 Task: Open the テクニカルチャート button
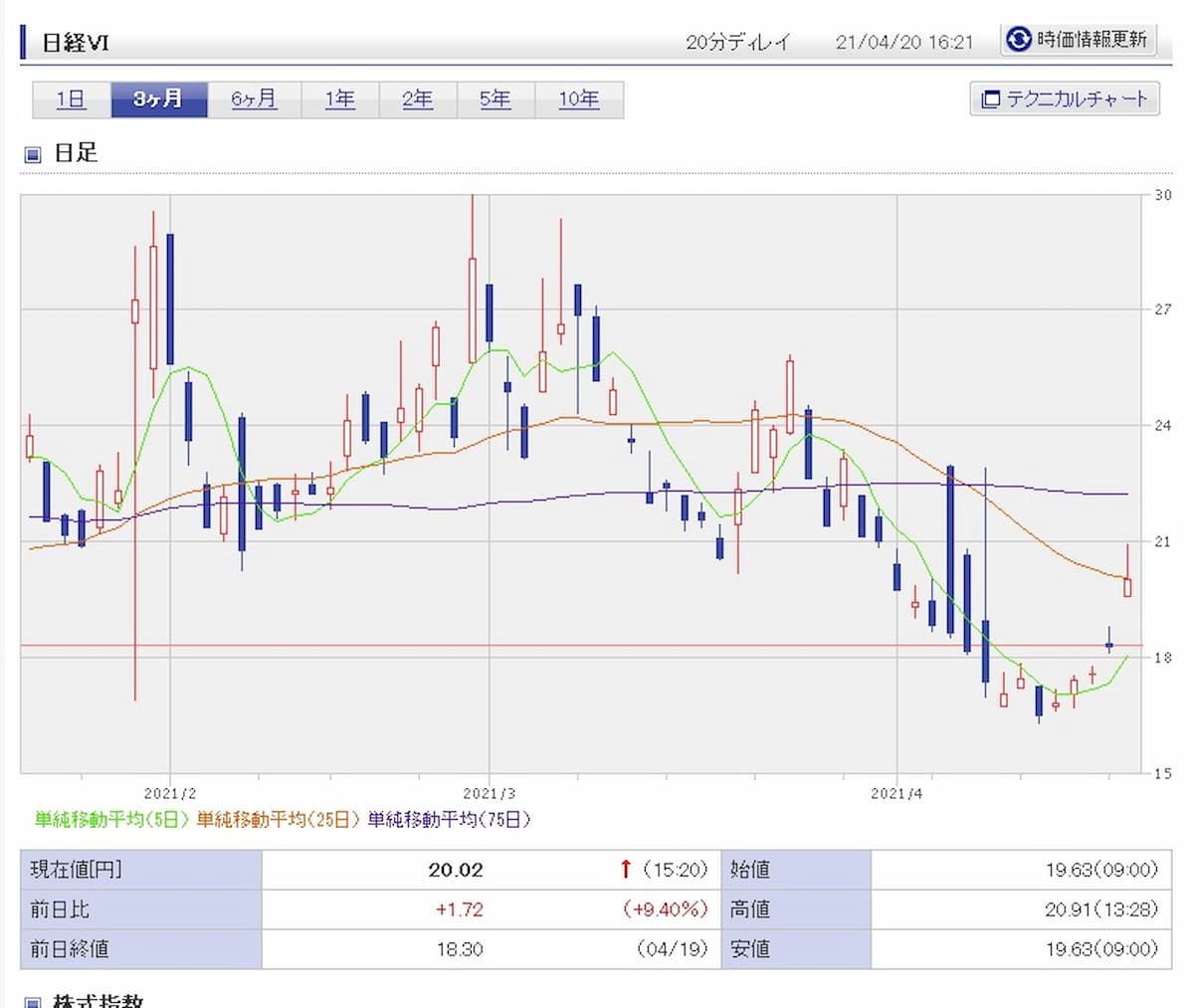[x=1064, y=100]
